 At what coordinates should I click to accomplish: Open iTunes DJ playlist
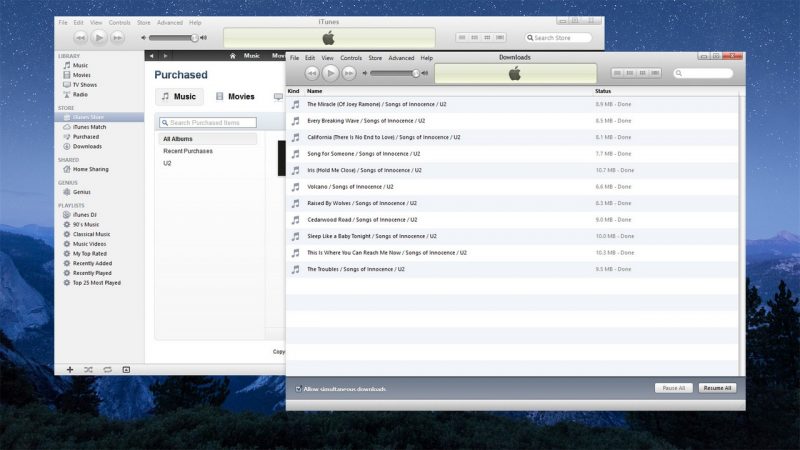(84, 215)
